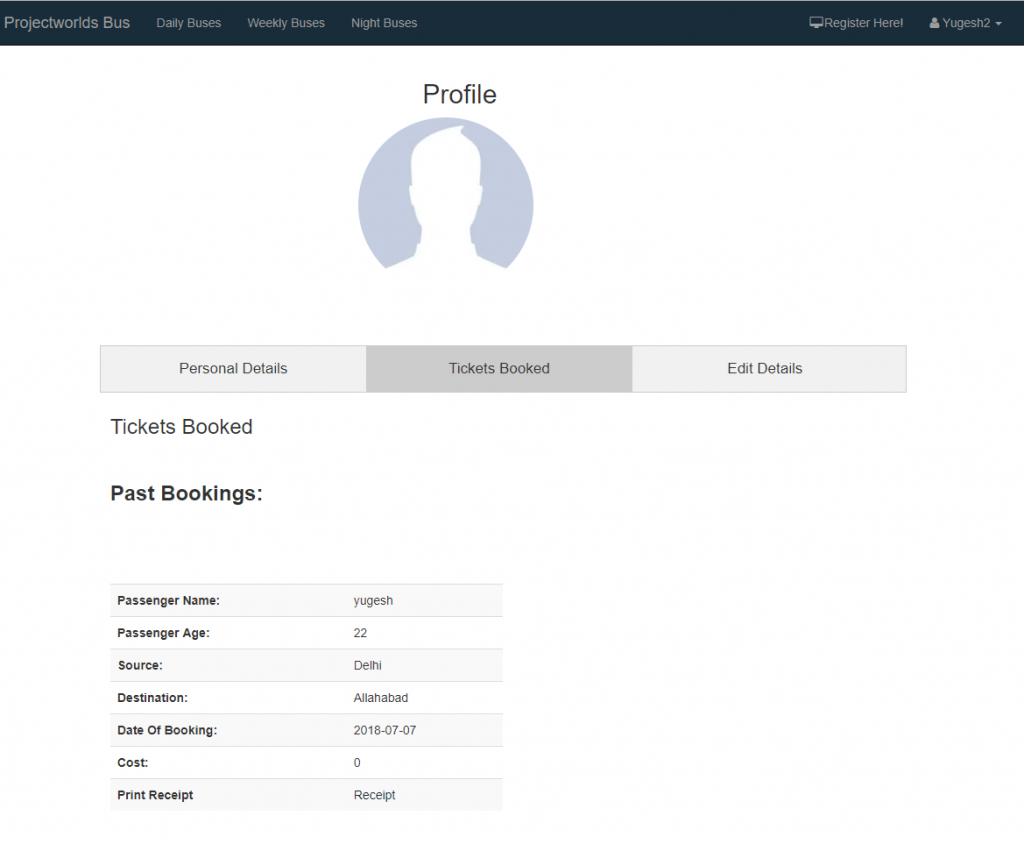
Task: Select the Passenger Name row showing yugesh
Action: click(x=305, y=600)
